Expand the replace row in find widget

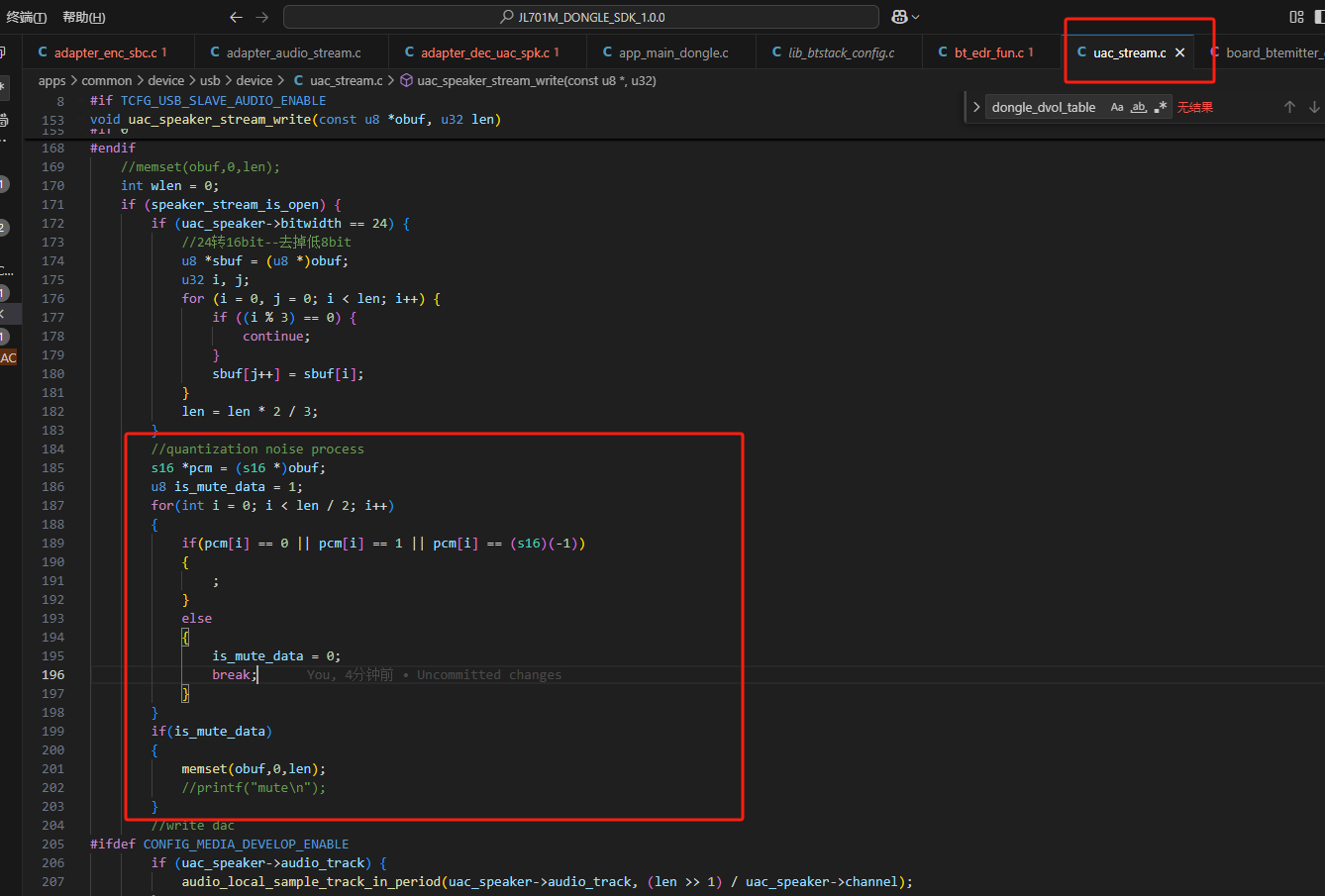(x=976, y=107)
